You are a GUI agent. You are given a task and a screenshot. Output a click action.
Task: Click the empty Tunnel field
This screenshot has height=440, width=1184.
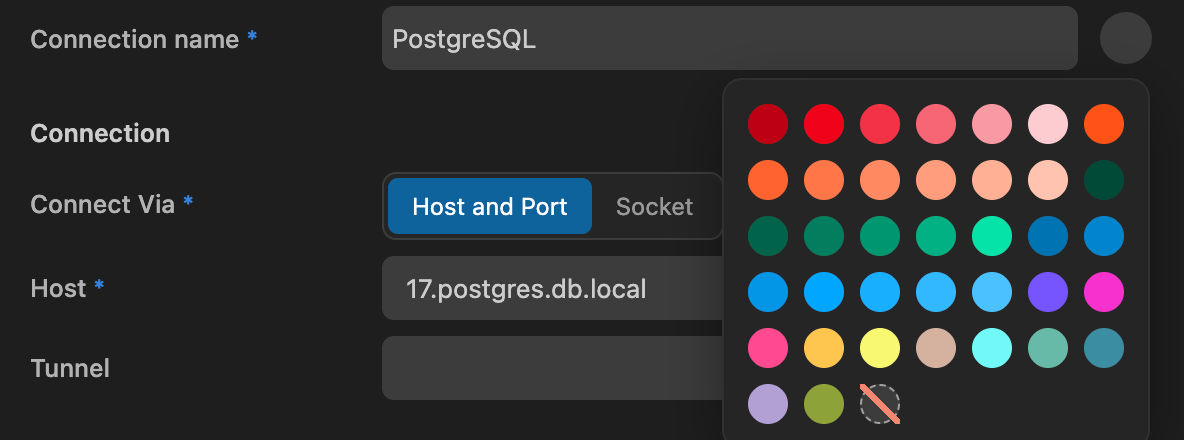pos(553,368)
